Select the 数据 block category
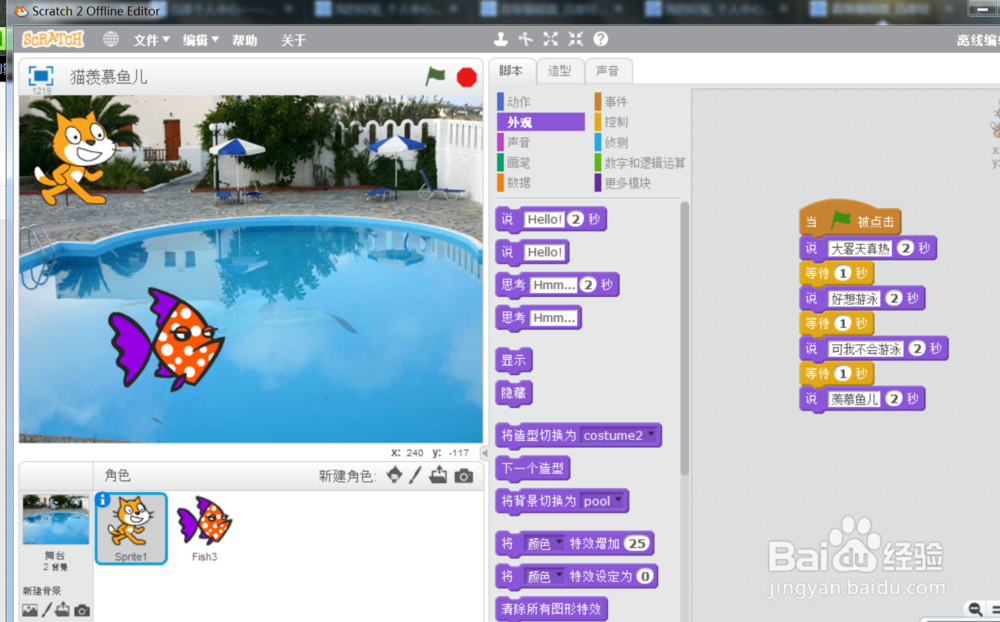The height and width of the screenshot is (622, 1000). pos(540,182)
